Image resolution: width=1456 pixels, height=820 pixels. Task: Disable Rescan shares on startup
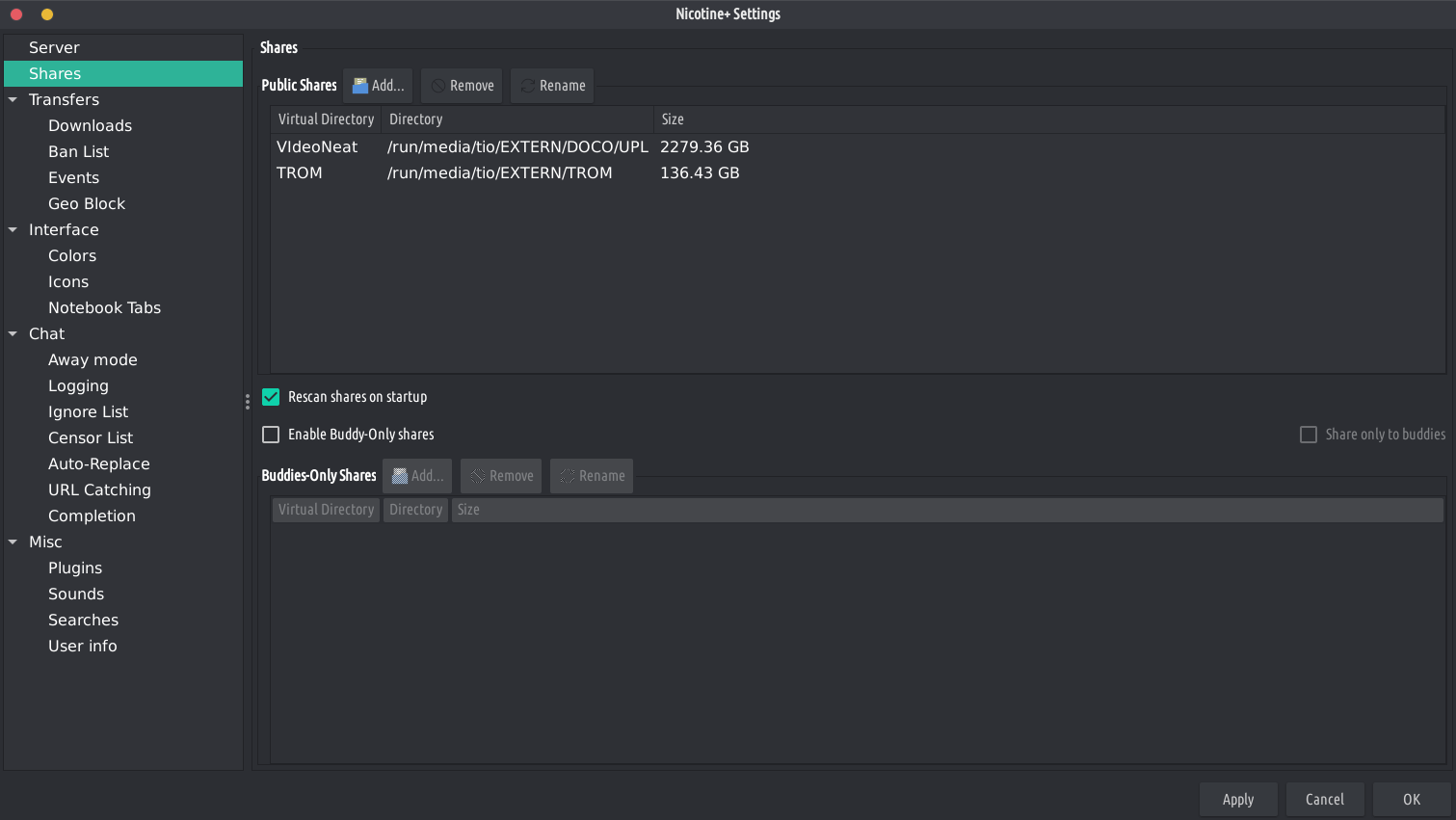[x=271, y=397]
